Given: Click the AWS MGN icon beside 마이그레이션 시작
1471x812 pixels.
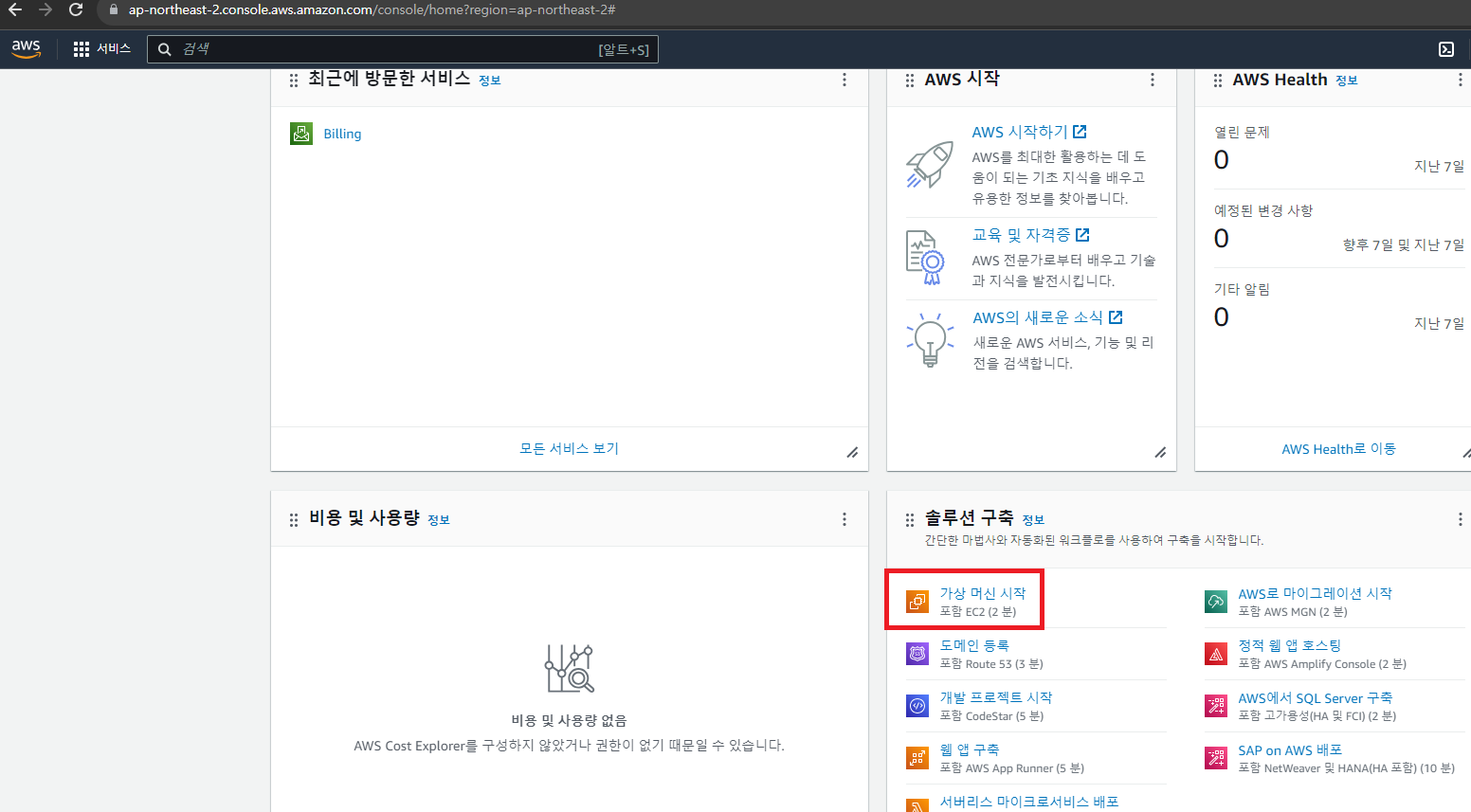Looking at the screenshot, I should click(x=1216, y=602).
